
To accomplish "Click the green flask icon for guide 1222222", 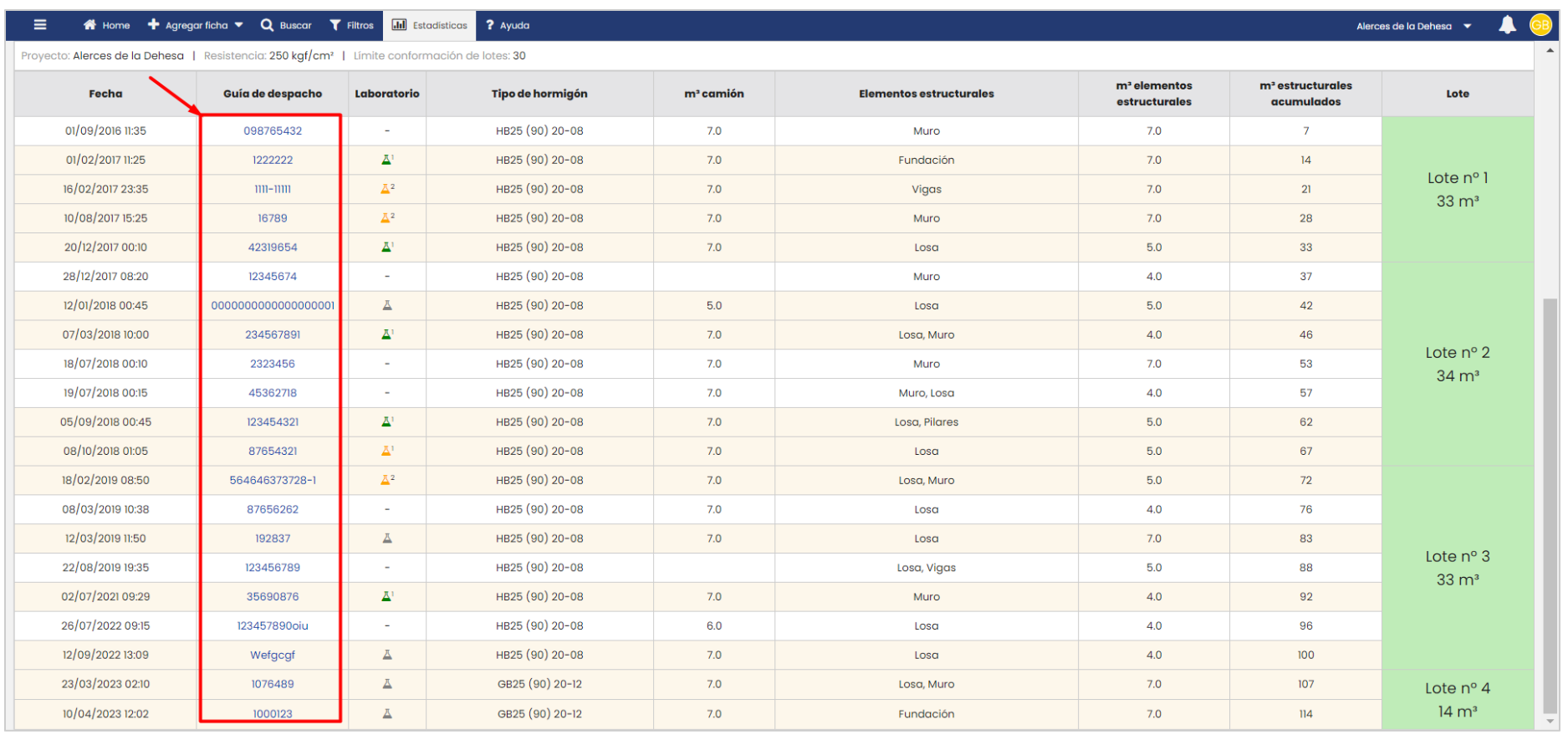I will point(386,160).
